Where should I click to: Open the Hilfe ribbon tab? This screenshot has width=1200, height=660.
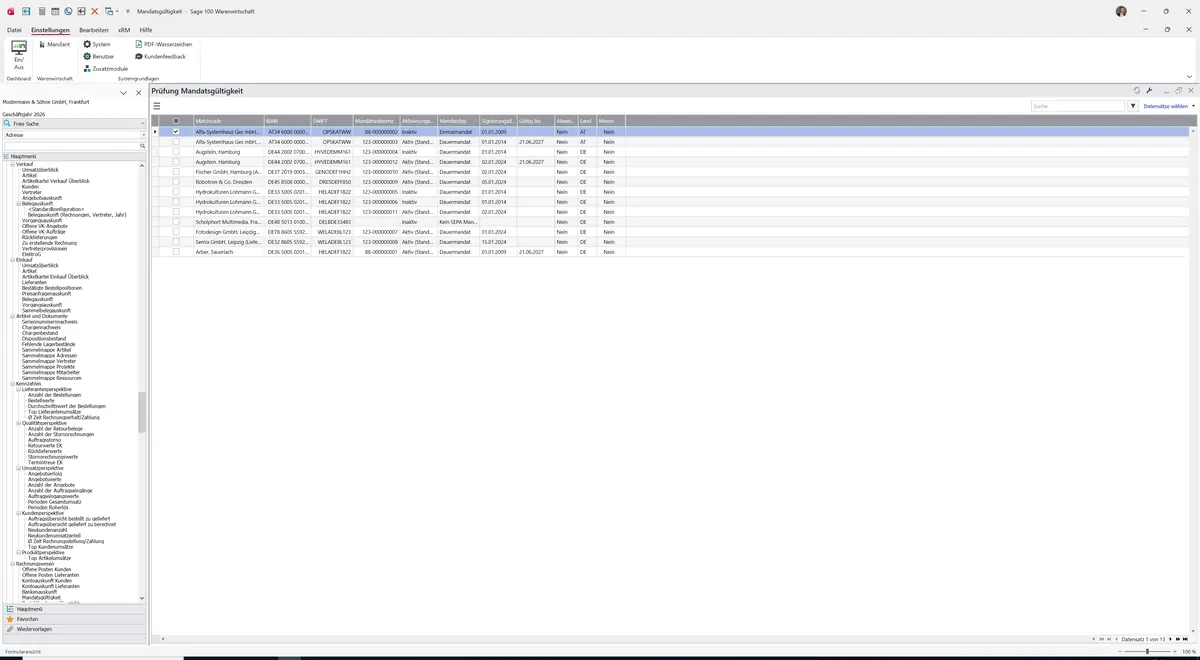(x=146, y=30)
